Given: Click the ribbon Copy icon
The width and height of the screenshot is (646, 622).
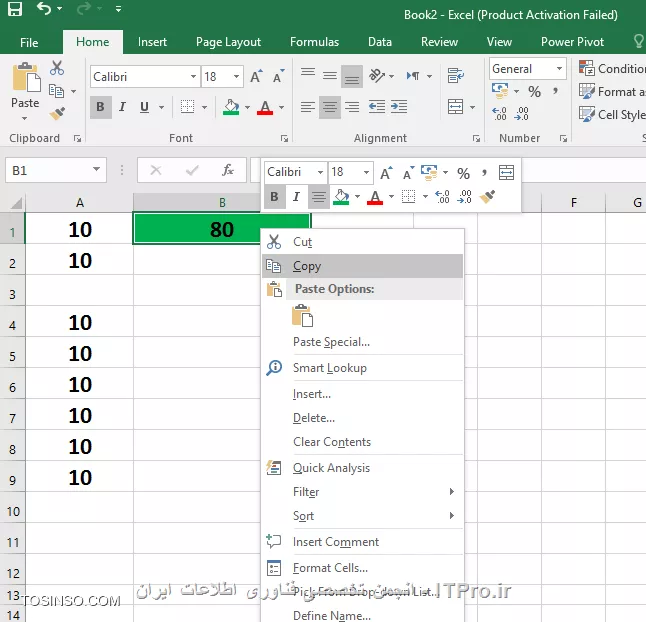Looking at the screenshot, I should pos(56,91).
